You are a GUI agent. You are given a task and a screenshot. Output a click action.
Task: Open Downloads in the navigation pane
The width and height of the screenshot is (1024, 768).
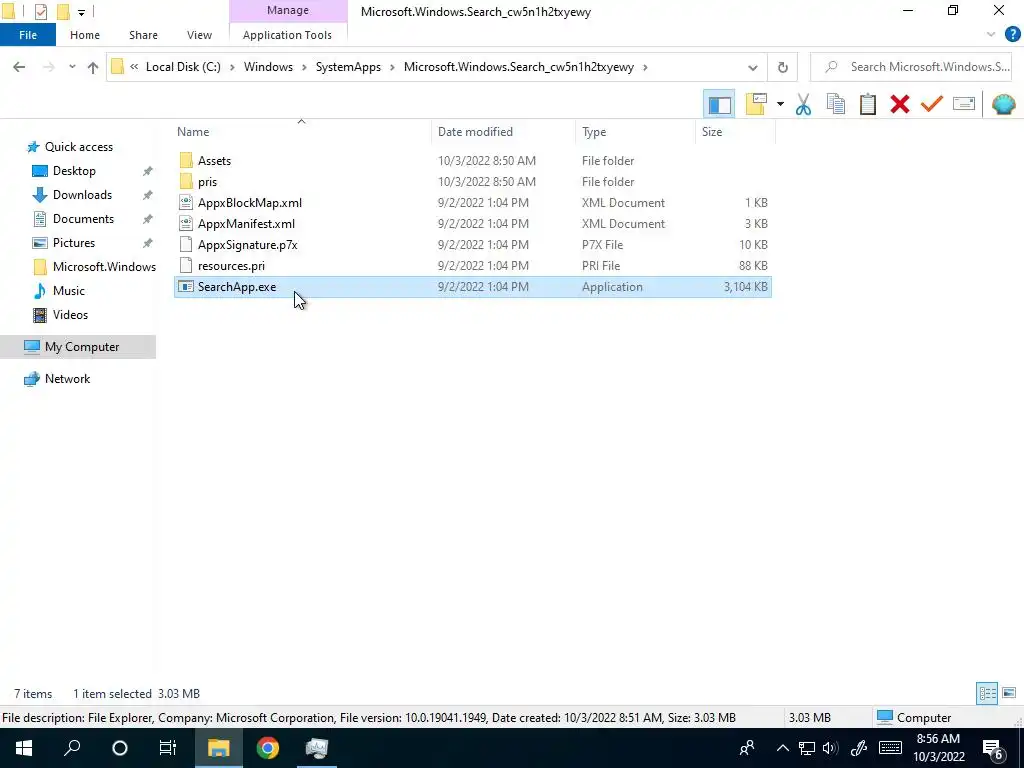click(82, 195)
